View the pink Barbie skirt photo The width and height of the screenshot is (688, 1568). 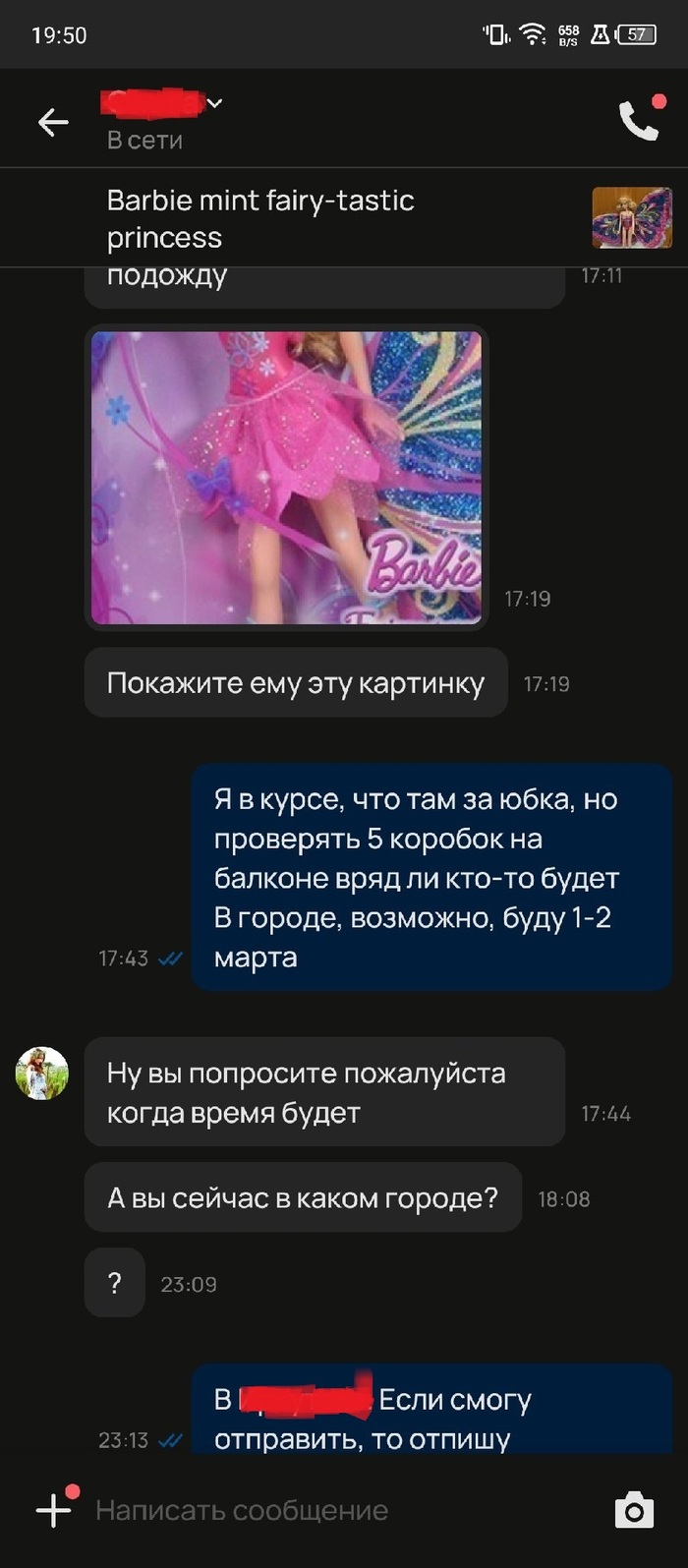click(286, 477)
